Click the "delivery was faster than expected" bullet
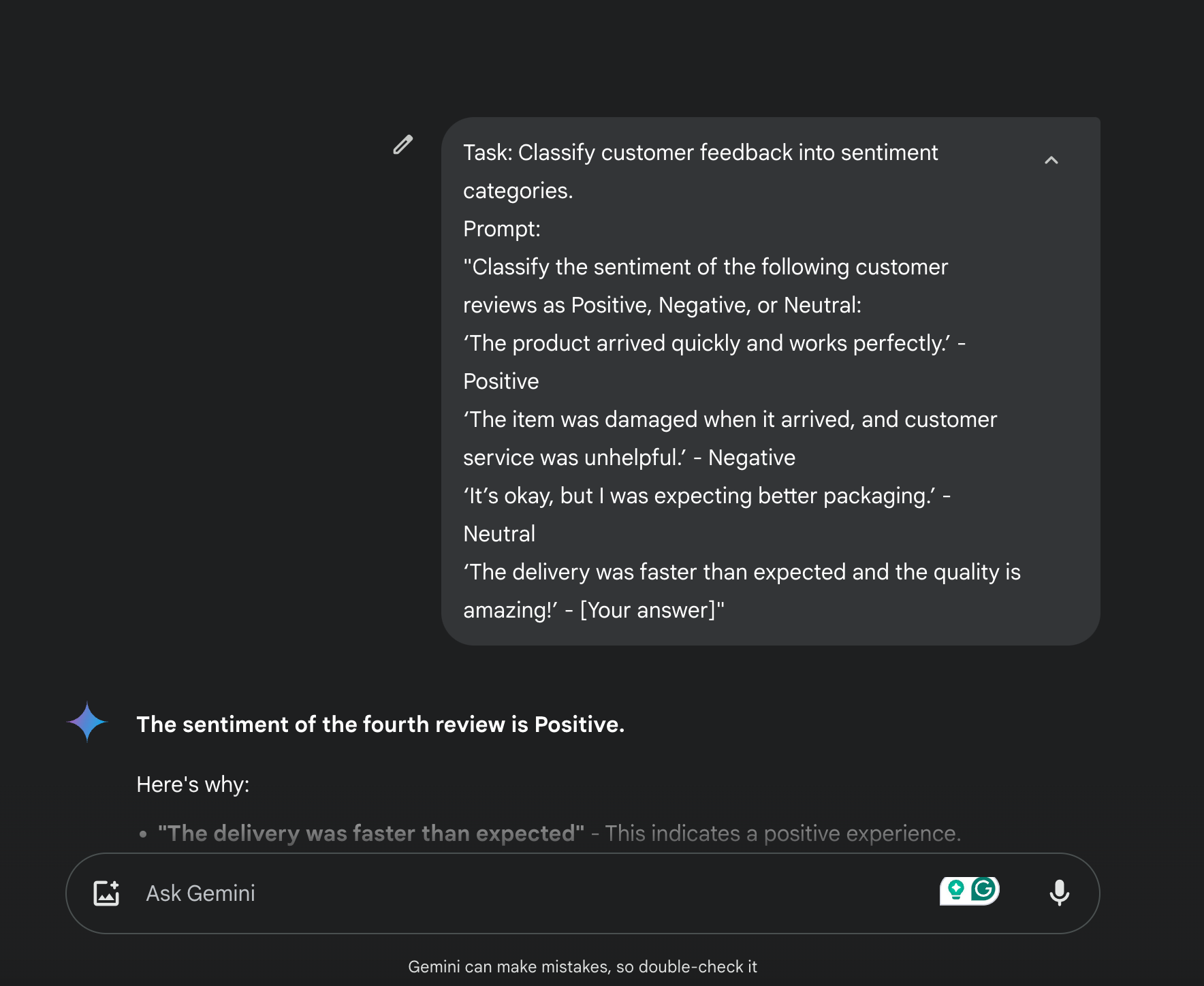 [371, 833]
